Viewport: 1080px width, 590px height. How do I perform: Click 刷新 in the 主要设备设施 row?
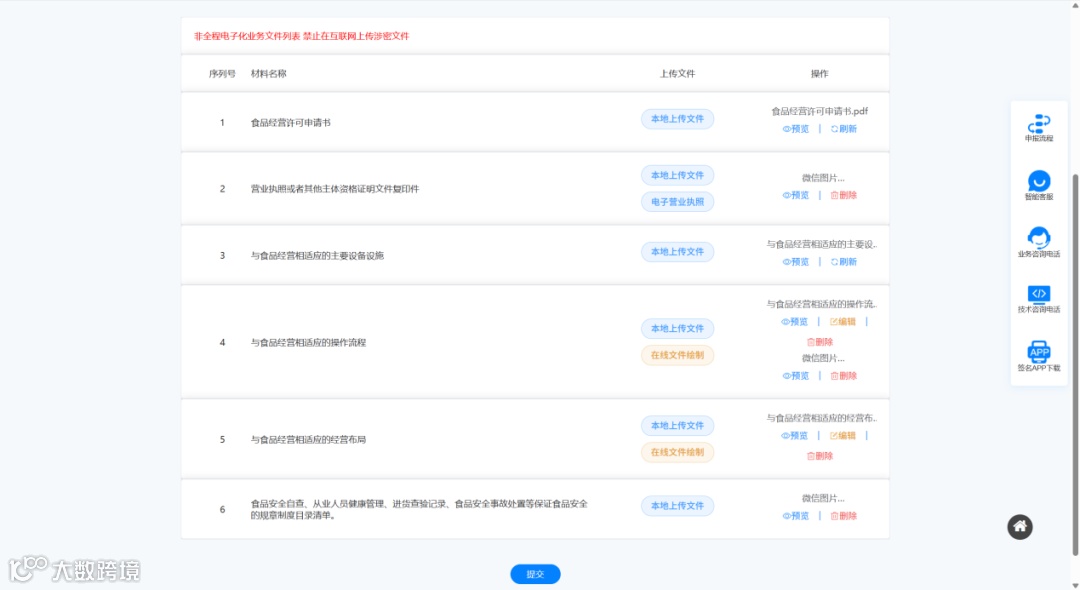pos(843,262)
